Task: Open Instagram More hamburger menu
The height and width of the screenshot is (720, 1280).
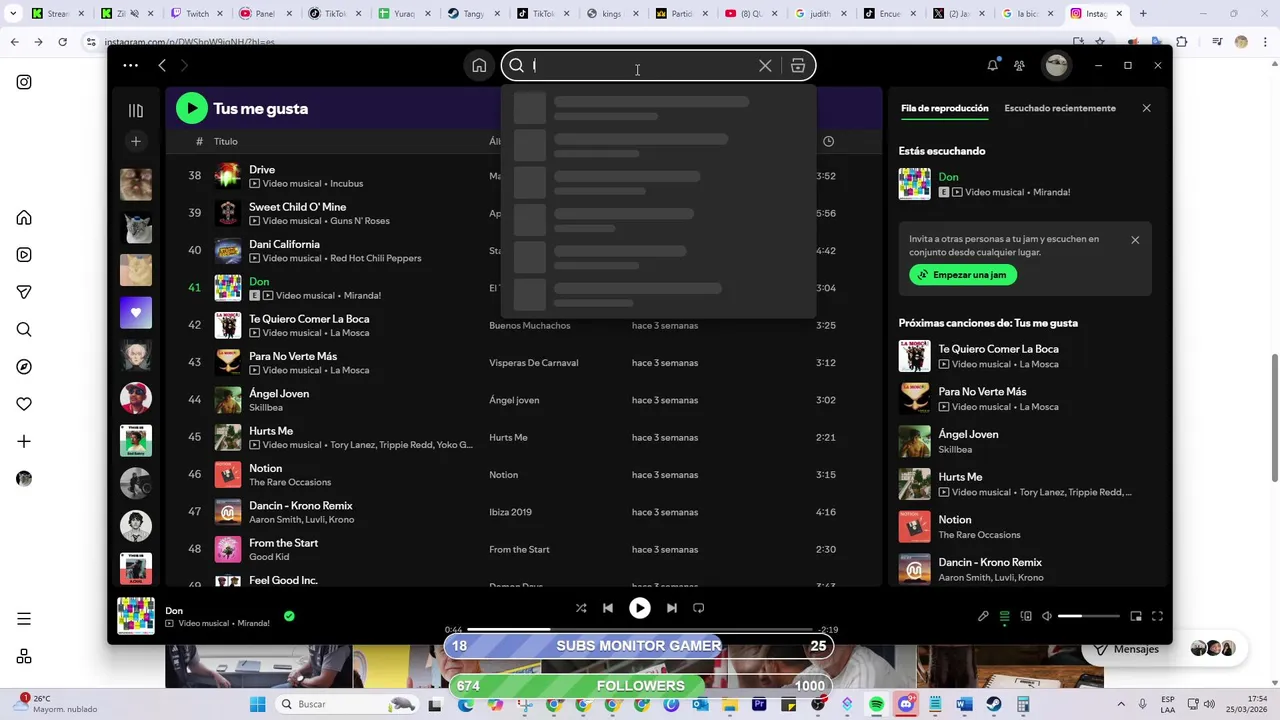Action: (24, 619)
